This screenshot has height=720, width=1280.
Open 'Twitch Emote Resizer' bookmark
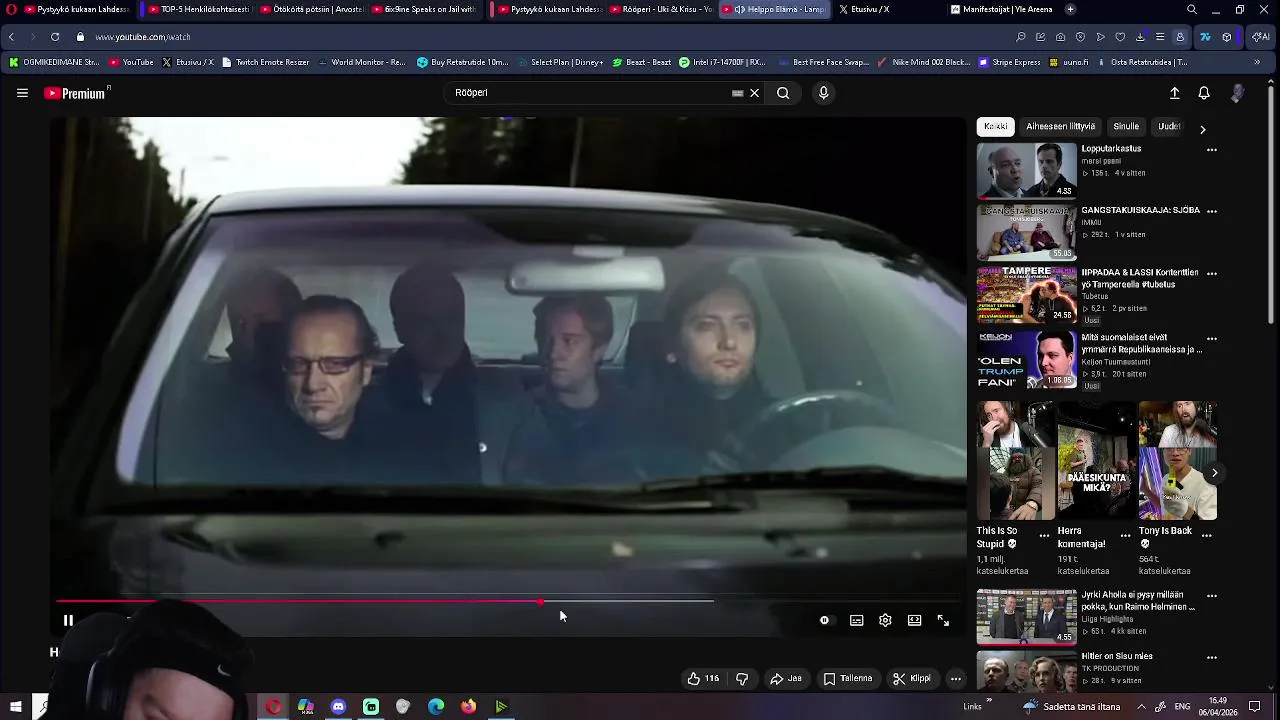(266, 62)
